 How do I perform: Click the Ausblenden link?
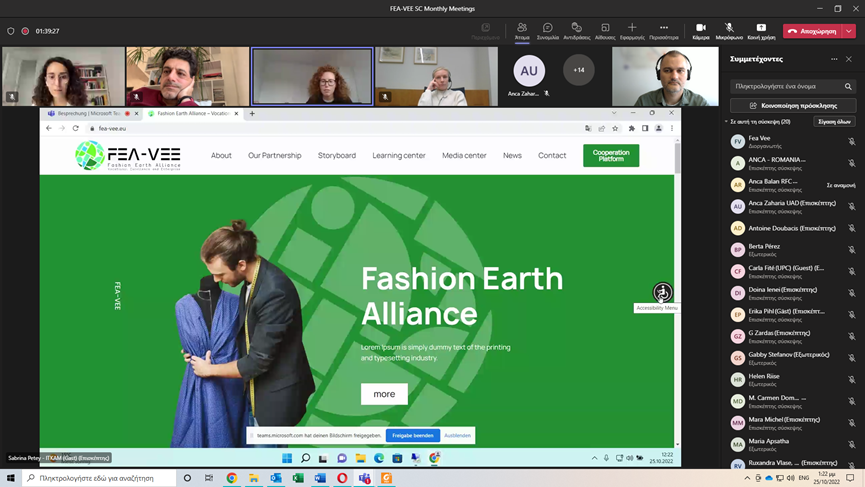click(x=457, y=436)
